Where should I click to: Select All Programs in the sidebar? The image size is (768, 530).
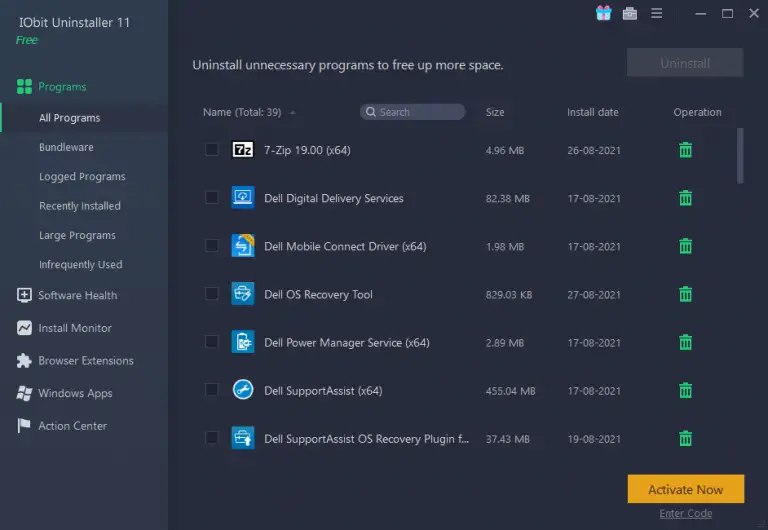coord(70,118)
